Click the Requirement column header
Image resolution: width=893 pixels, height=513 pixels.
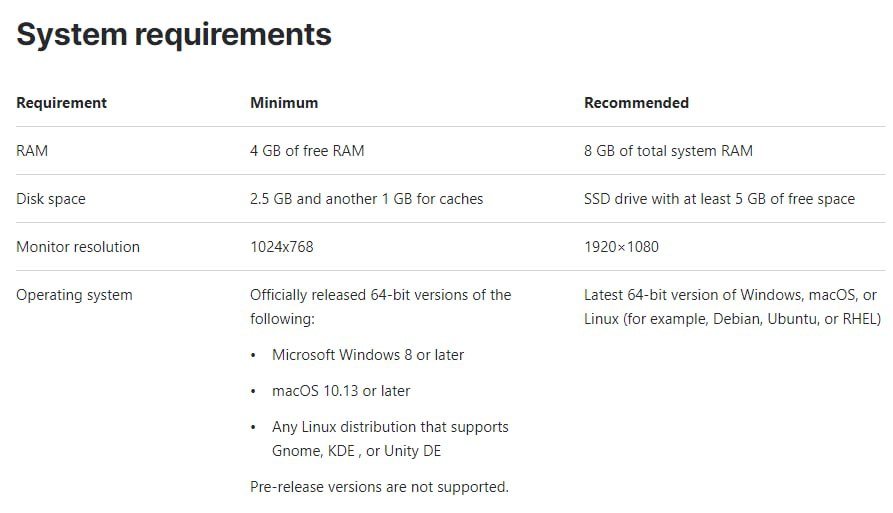pyautogui.click(x=61, y=103)
